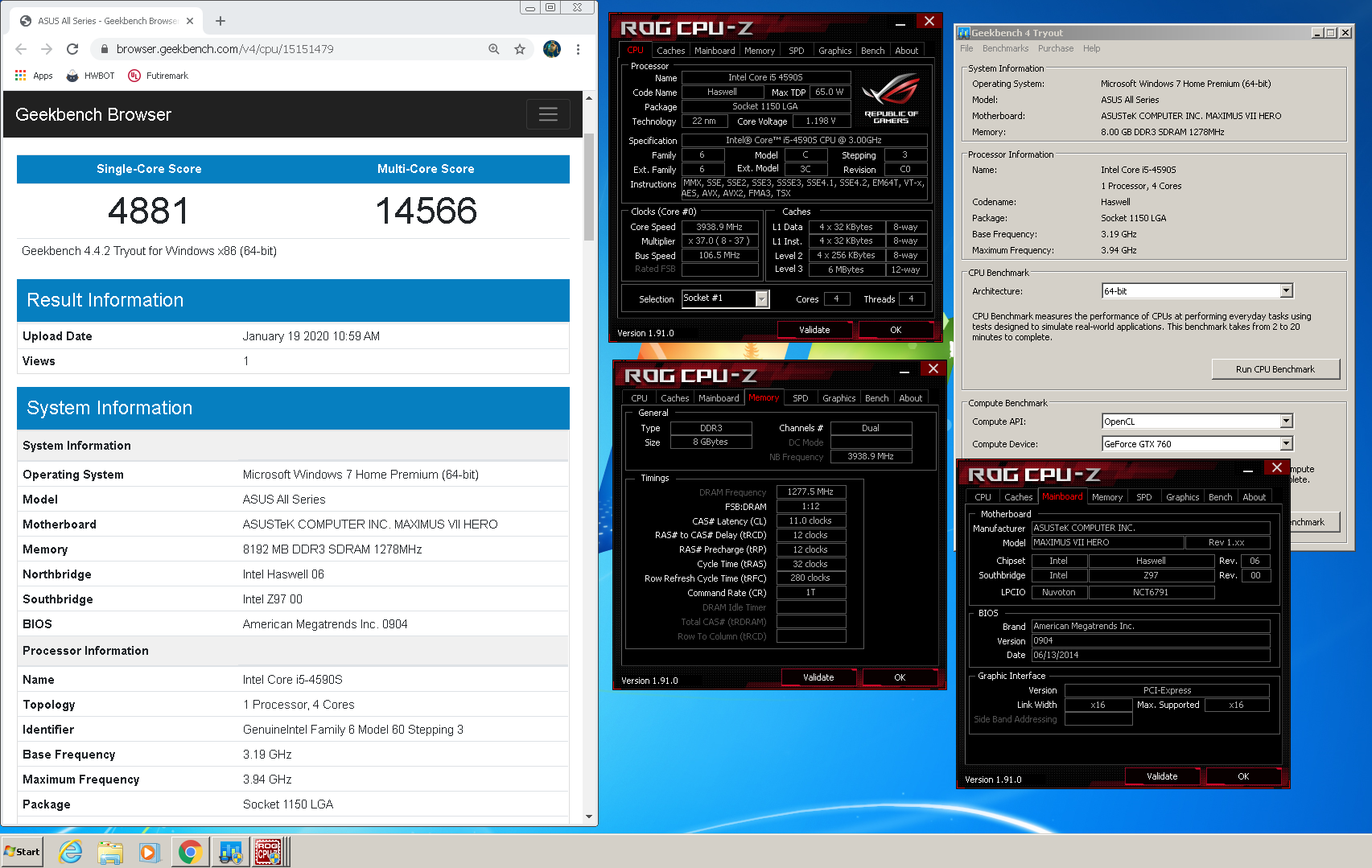Open the Memory tab in Mainboard CPU-Z window
The width and height of the screenshot is (1372, 868).
click(x=1107, y=496)
